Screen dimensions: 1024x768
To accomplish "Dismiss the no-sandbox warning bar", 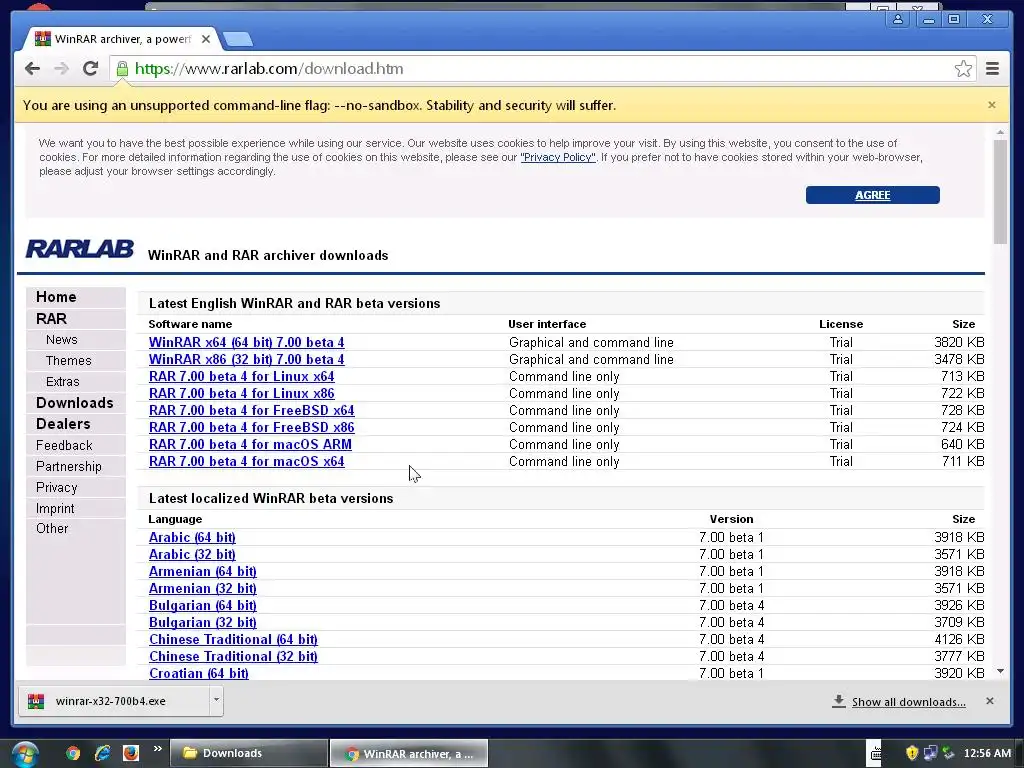I will [992, 105].
